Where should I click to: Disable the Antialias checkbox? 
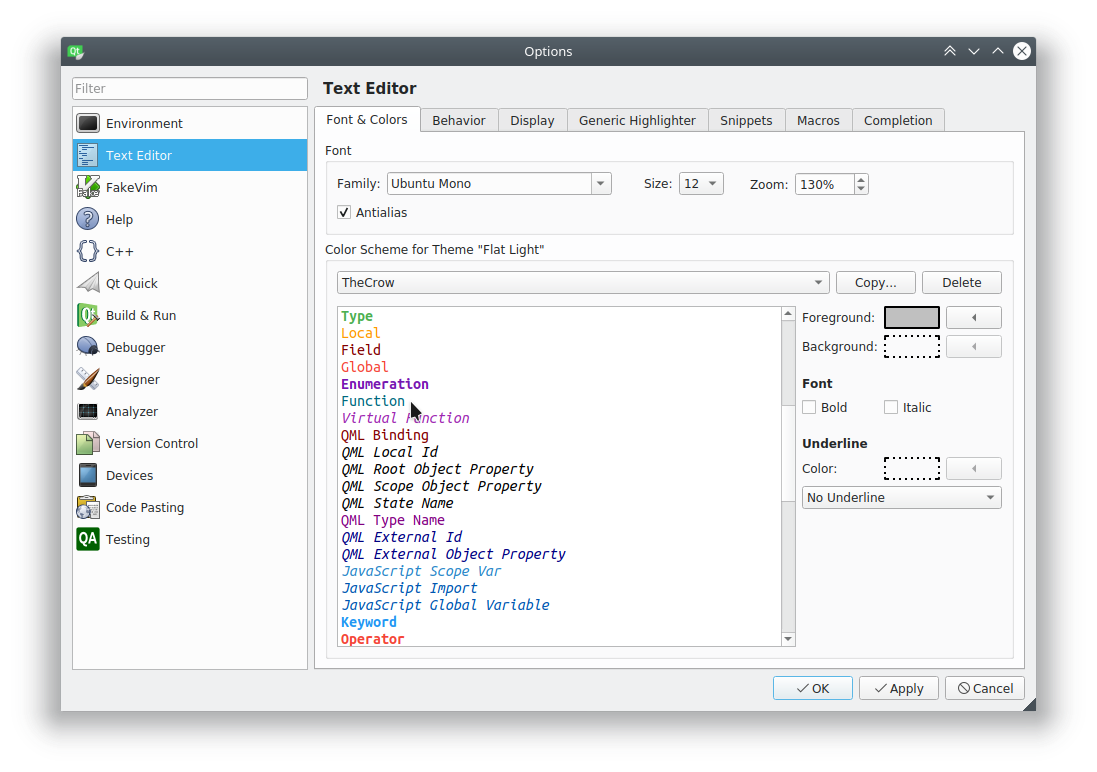pyautogui.click(x=345, y=212)
